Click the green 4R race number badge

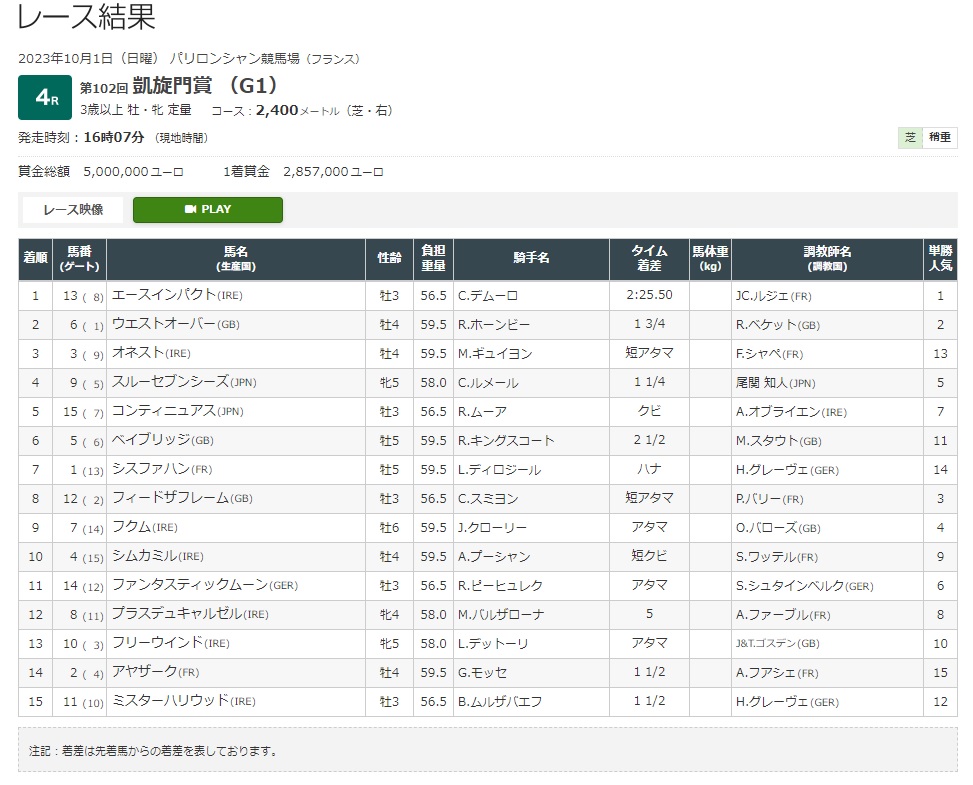coord(44,97)
